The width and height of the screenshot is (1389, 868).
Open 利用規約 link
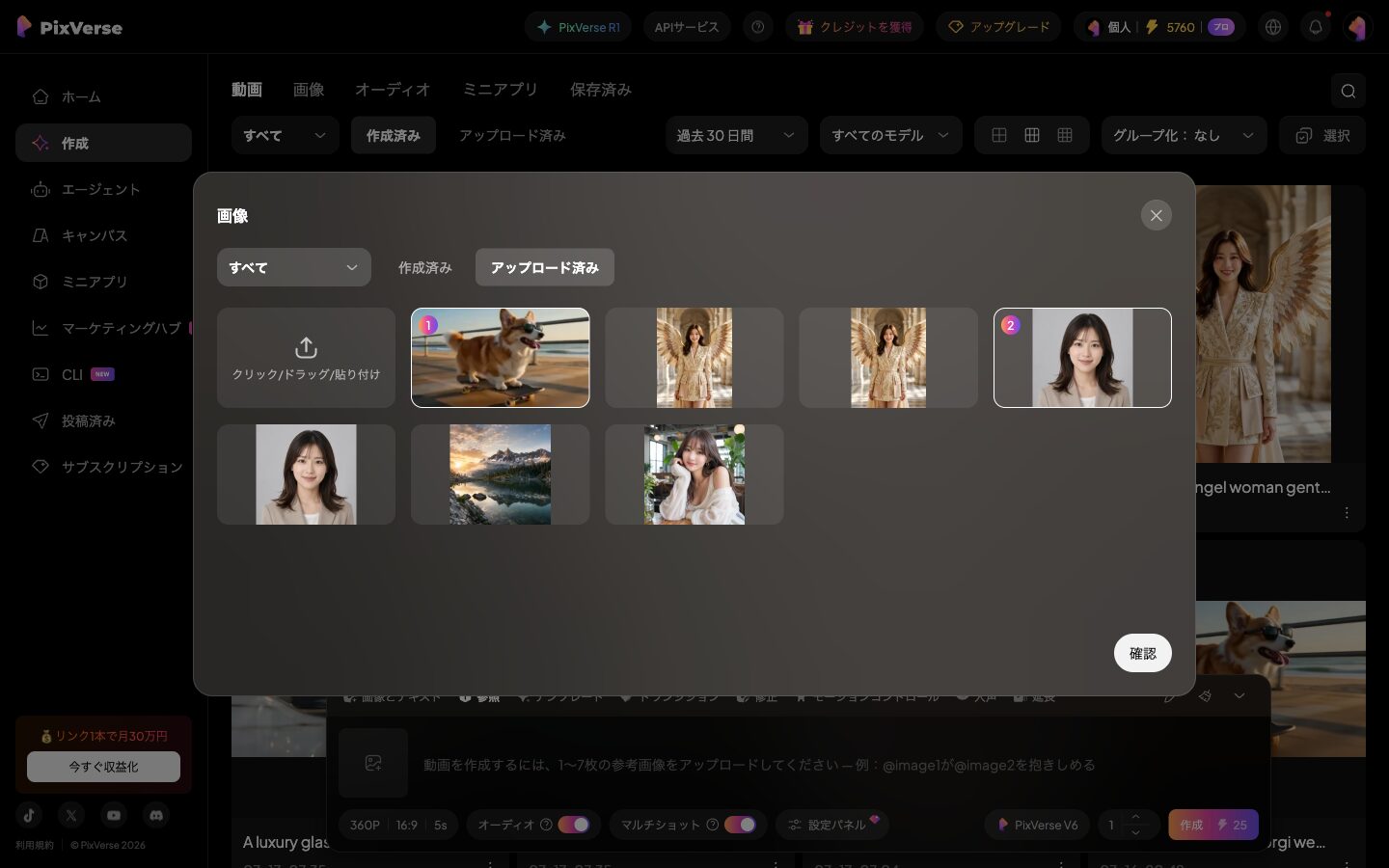pos(35,845)
